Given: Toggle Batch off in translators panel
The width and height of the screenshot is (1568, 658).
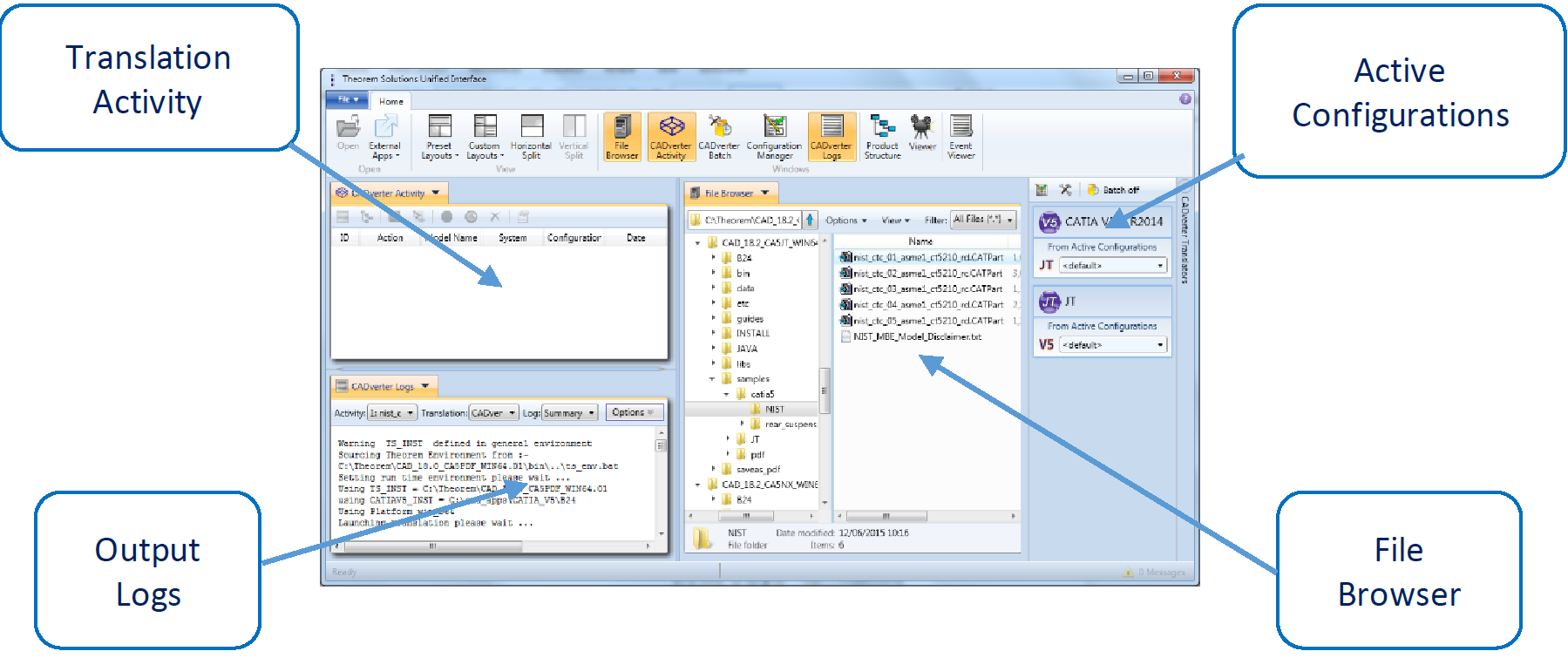Looking at the screenshot, I should (x=1114, y=190).
